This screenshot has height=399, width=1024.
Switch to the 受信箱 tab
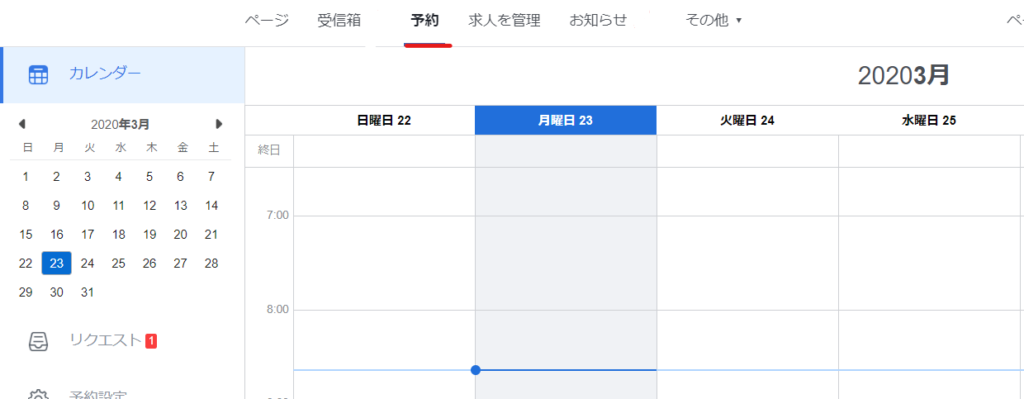pos(339,21)
